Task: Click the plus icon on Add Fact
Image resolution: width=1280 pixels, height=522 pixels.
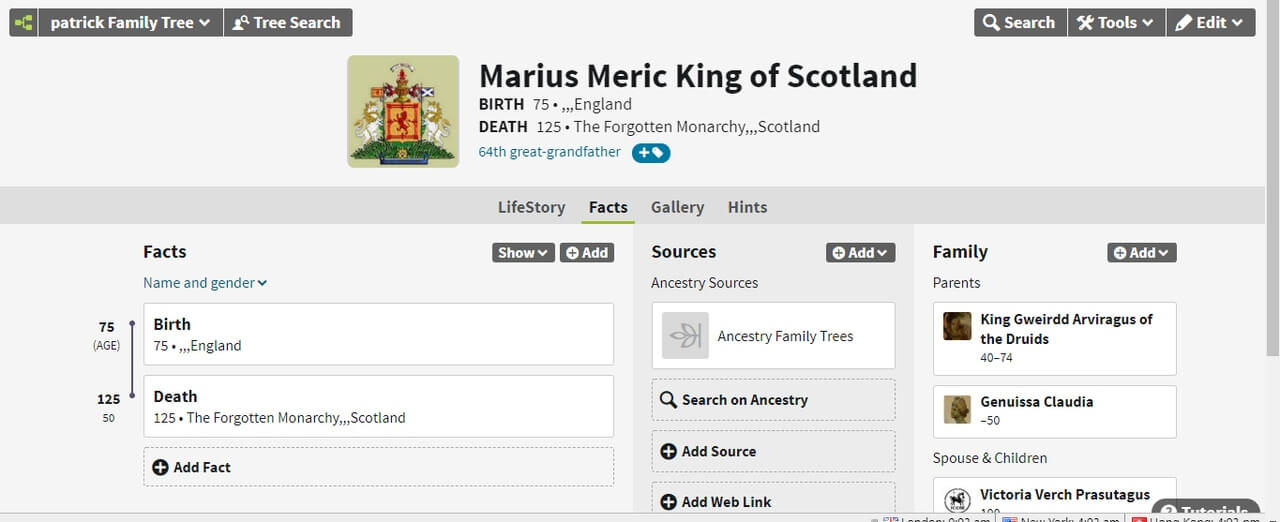Action: tap(160, 467)
